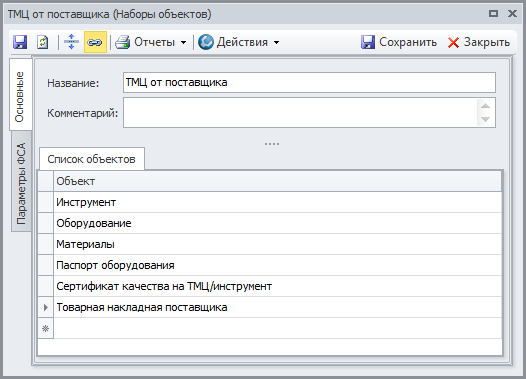Click the Комментарий scroll up arrow

485,106
